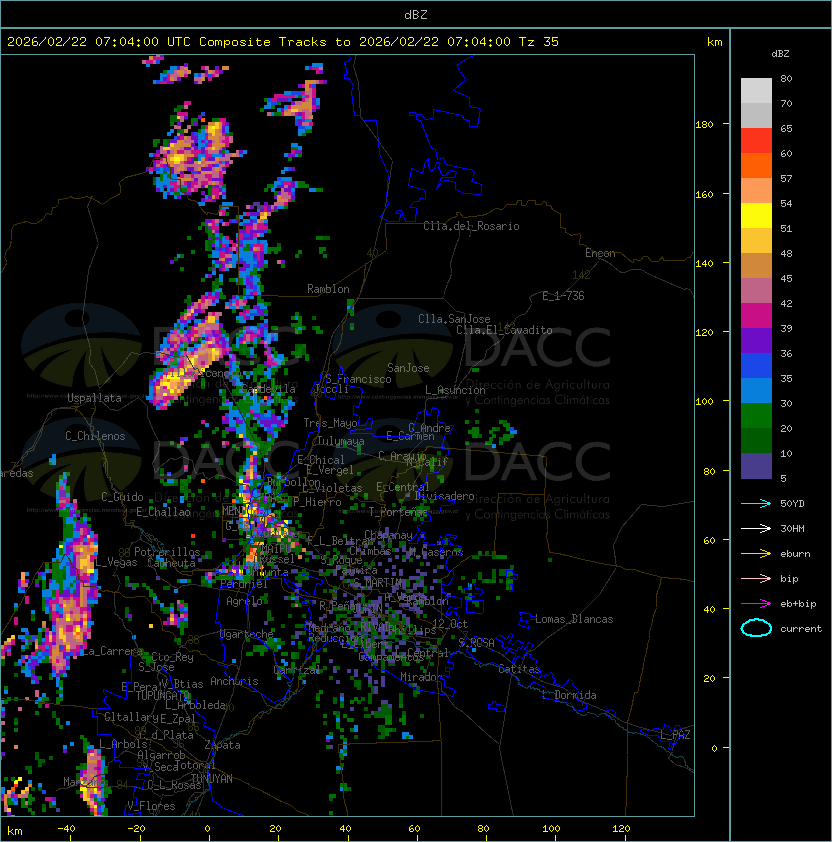Image resolution: width=832 pixels, height=842 pixels.
Task: Click the 'Uspallata' map label
Action: [94, 398]
